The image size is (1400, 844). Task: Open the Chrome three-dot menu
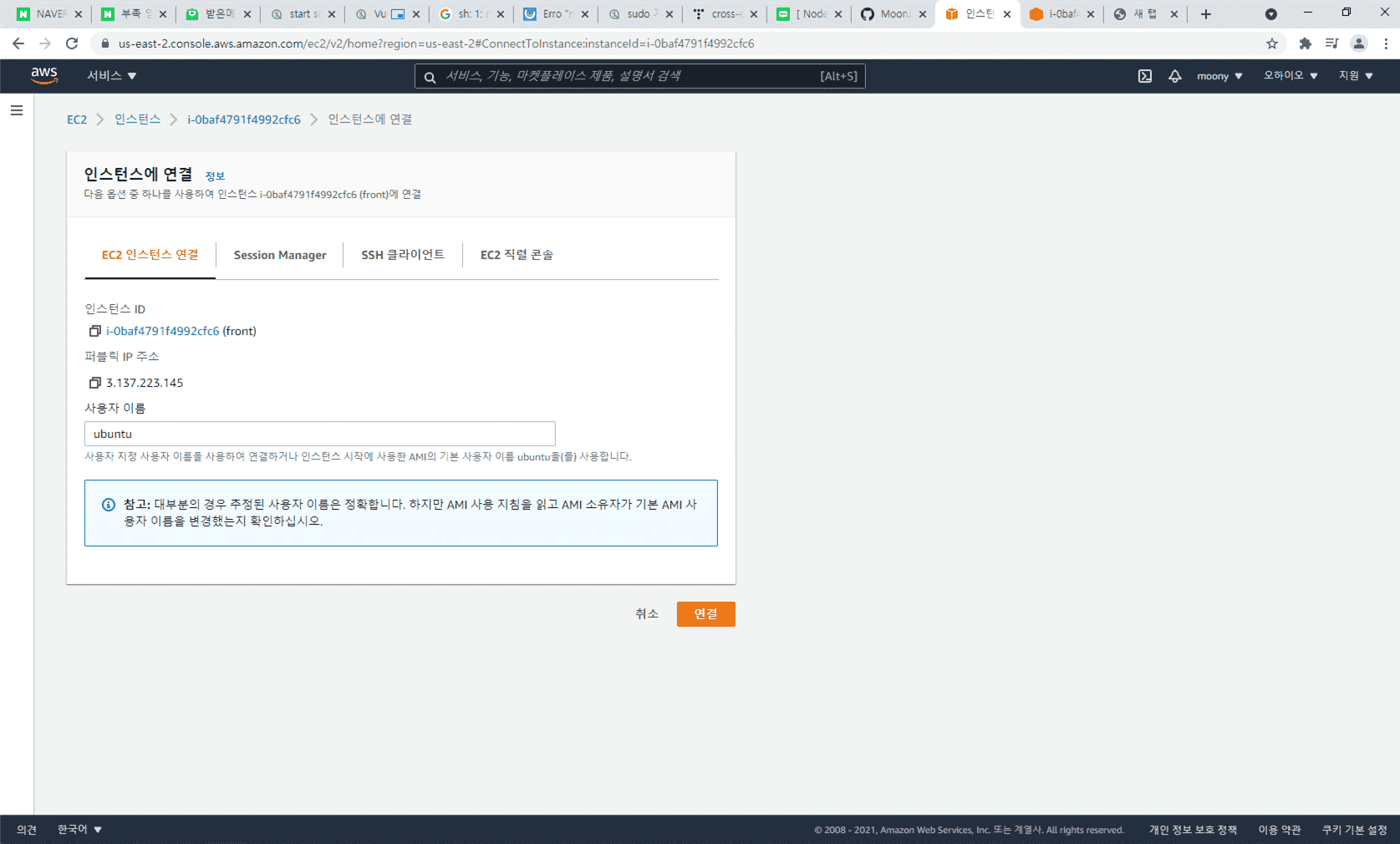(x=1386, y=43)
